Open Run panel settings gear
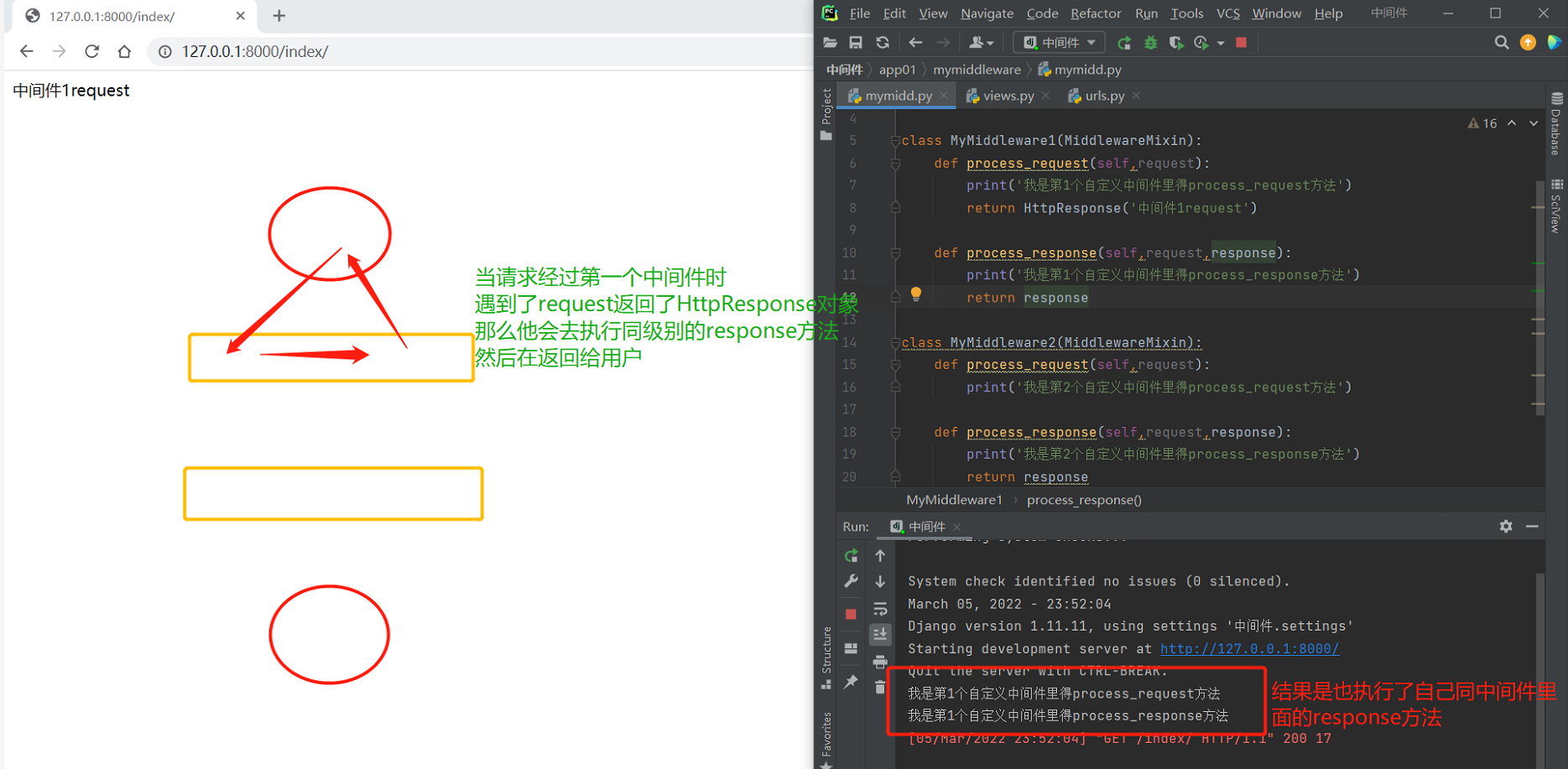The height and width of the screenshot is (769, 1568). coord(1506,527)
